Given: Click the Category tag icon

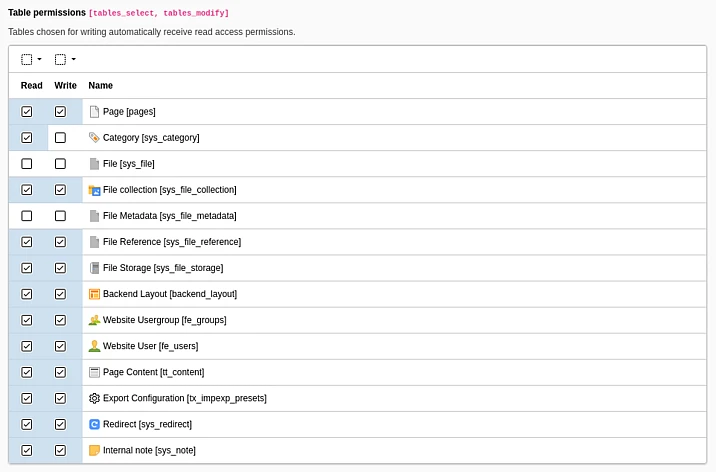Looking at the screenshot, I should coord(94,138).
